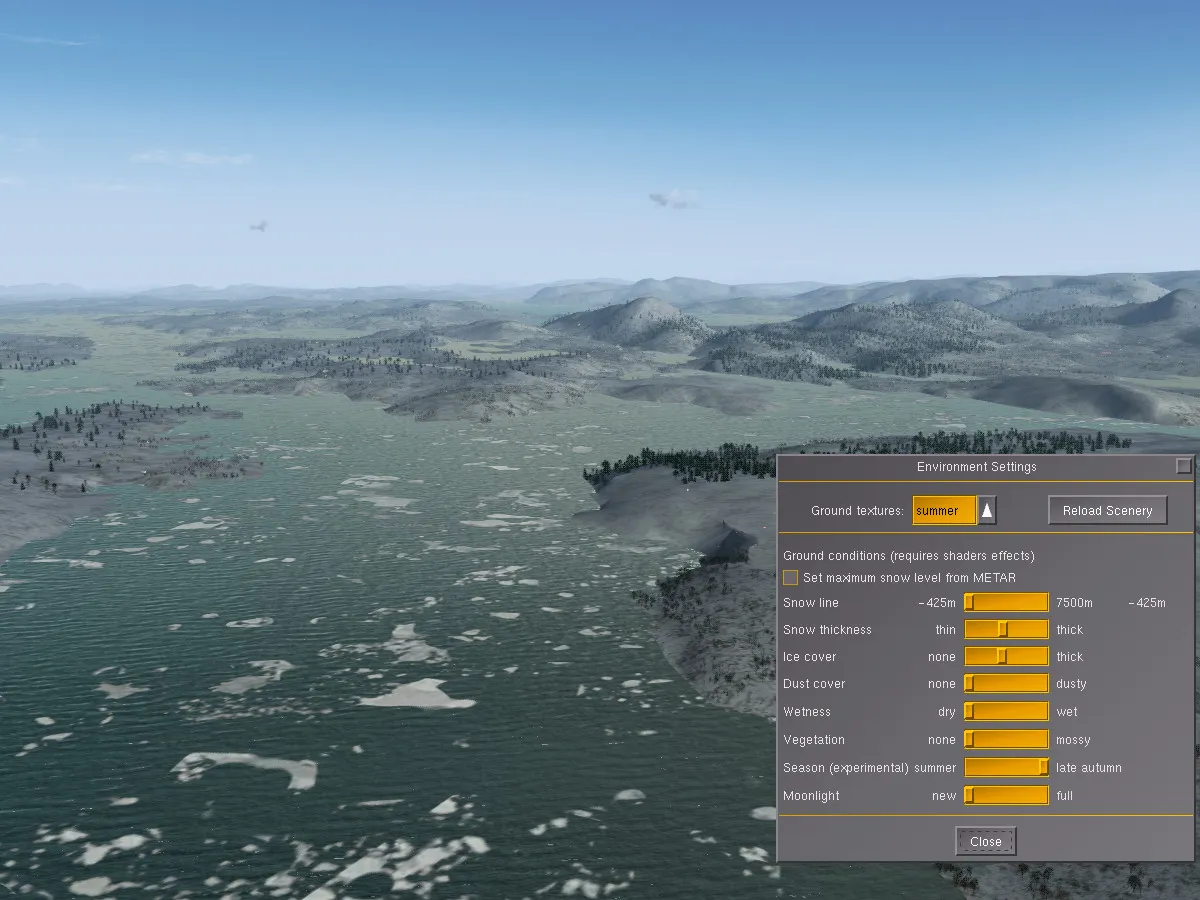Click the Snow thickness slider handle
Viewport: 1200px width, 900px height.
click(x=1002, y=630)
